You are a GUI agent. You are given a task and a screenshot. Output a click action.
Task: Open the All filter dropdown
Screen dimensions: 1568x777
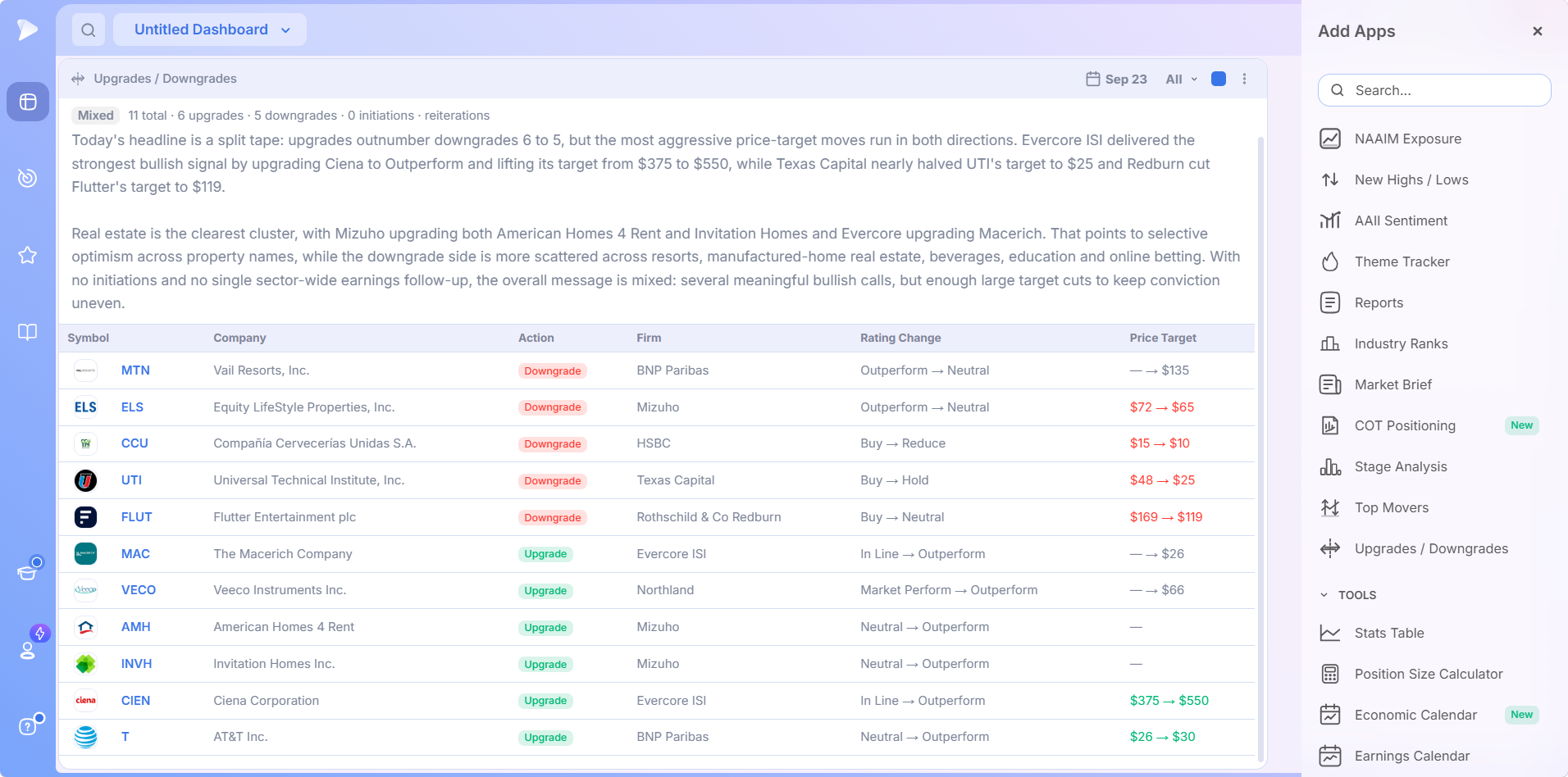coord(1181,79)
